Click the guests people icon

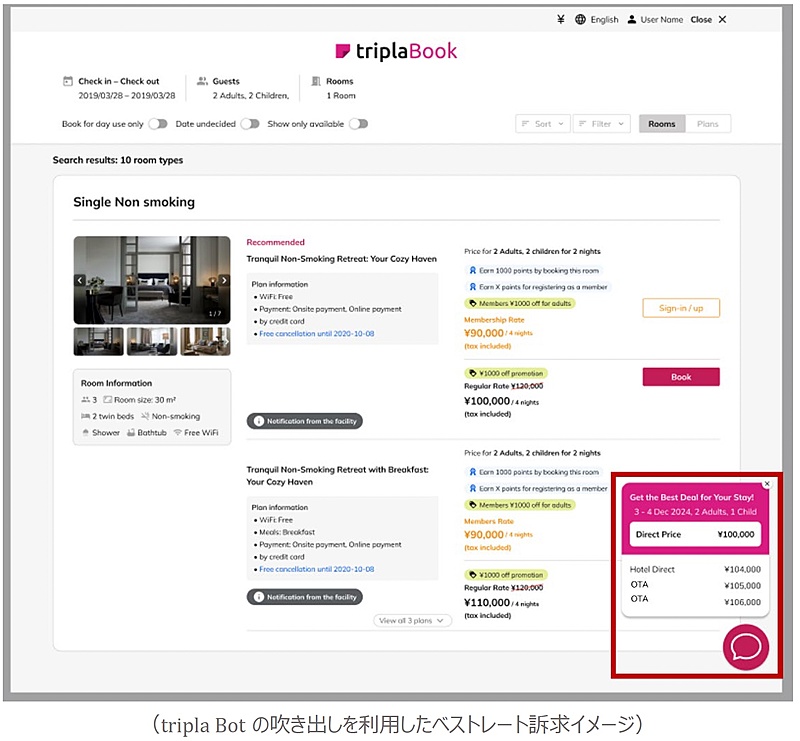[203, 81]
